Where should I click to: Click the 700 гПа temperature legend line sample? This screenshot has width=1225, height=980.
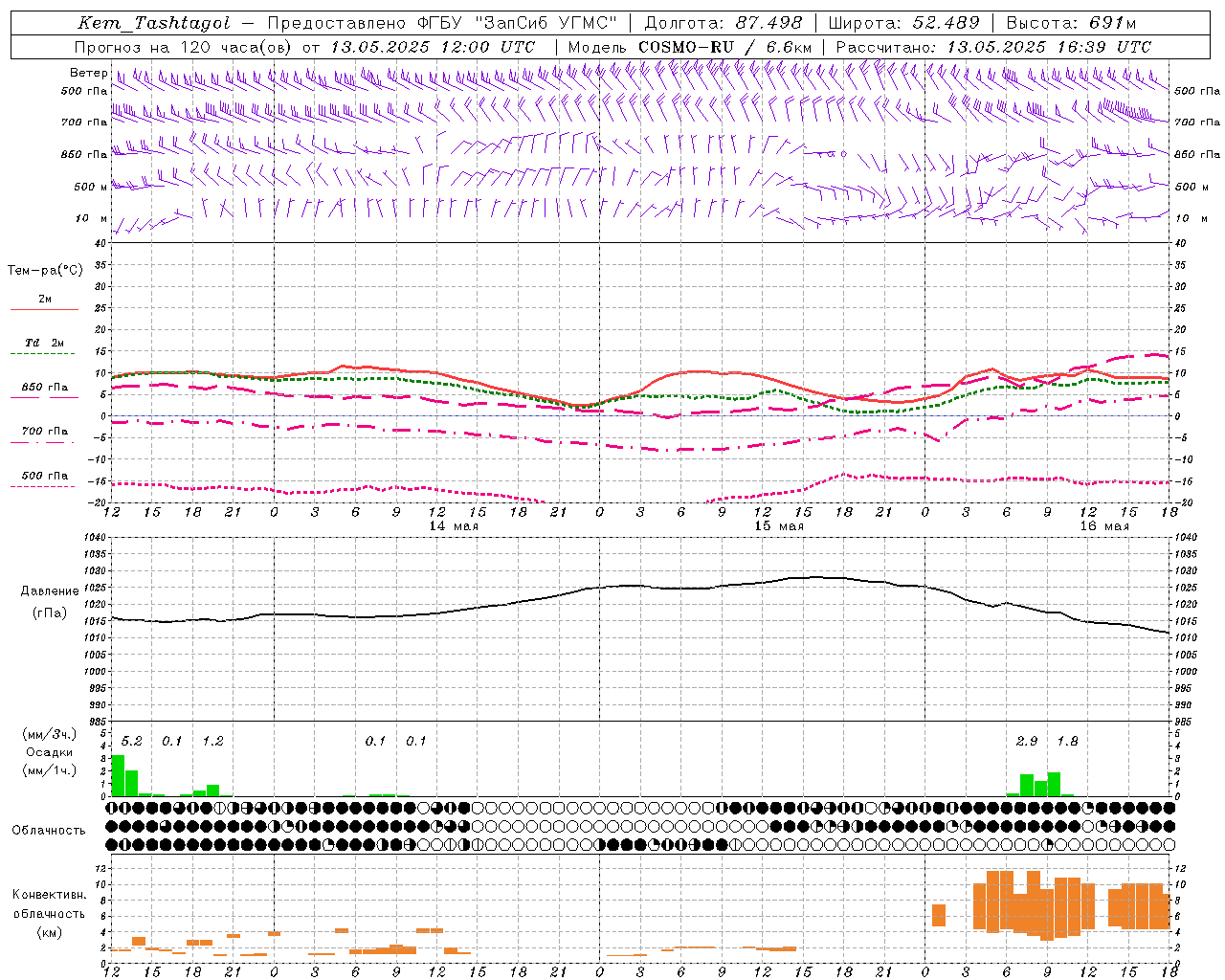point(43,443)
